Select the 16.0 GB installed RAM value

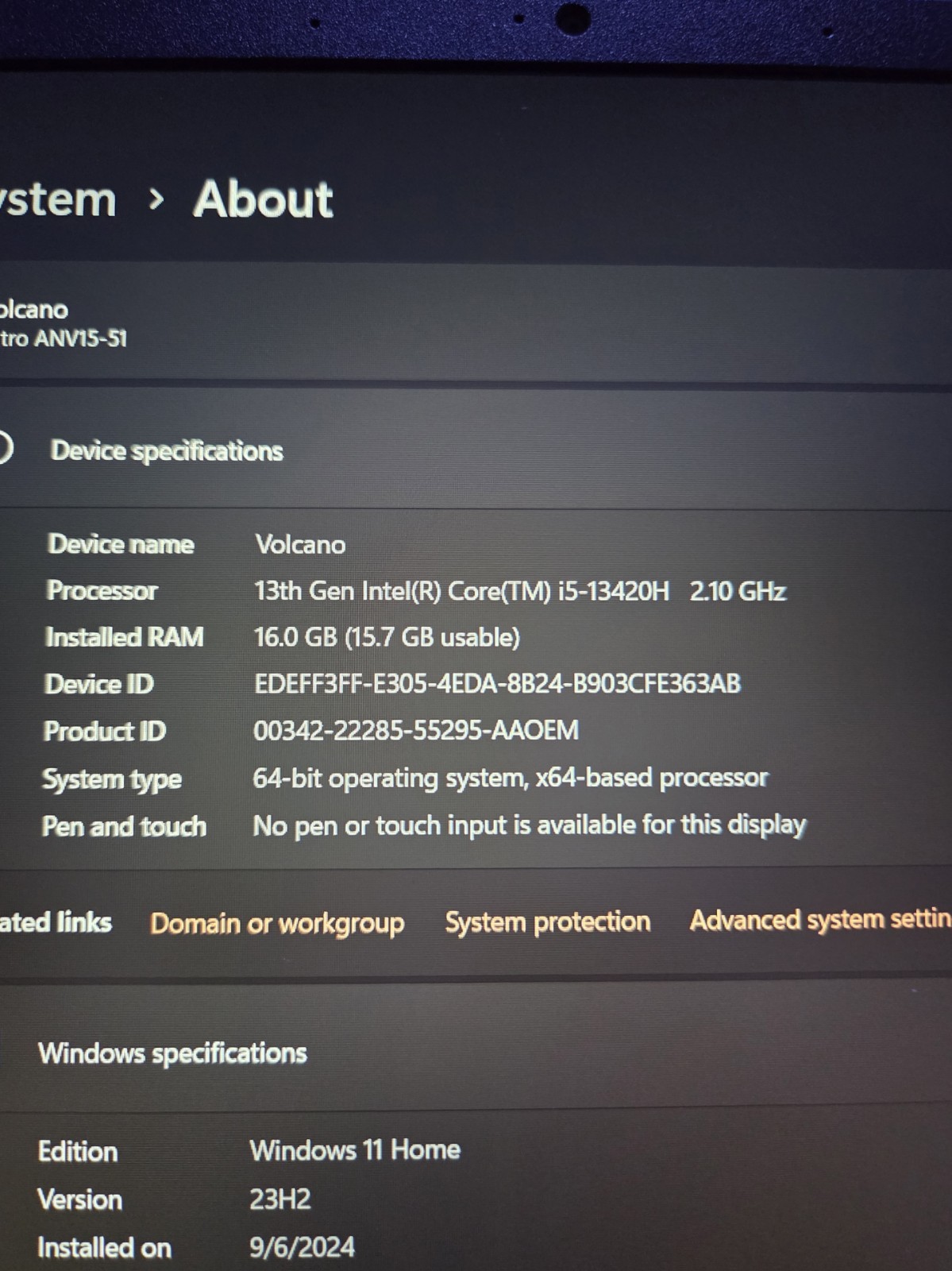pos(387,637)
